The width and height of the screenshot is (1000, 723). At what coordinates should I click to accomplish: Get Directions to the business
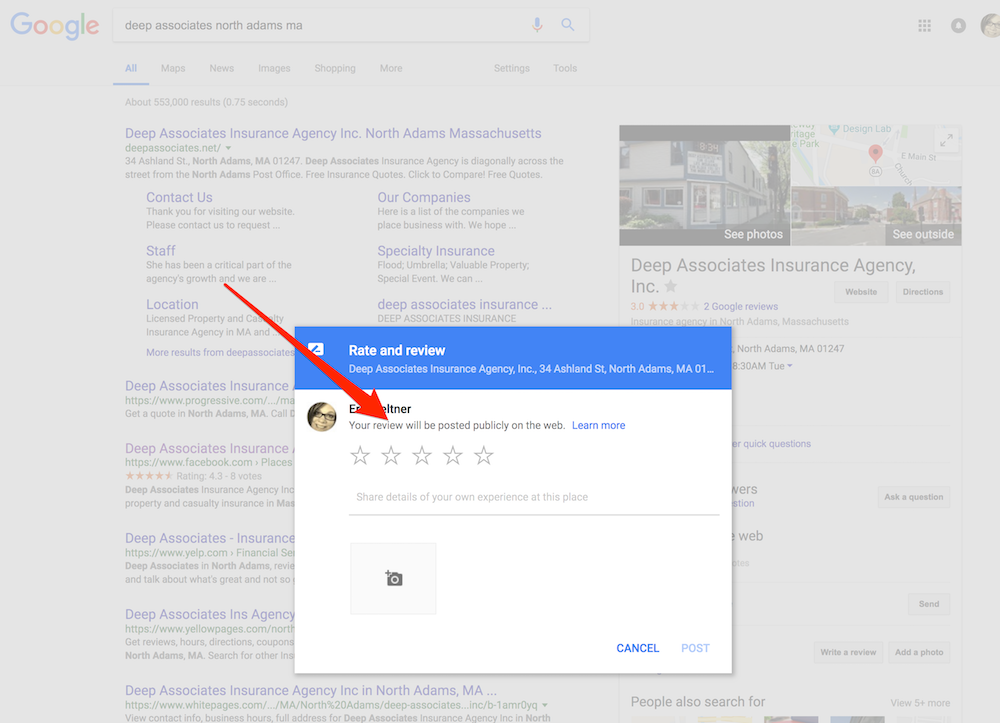click(x=923, y=292)
